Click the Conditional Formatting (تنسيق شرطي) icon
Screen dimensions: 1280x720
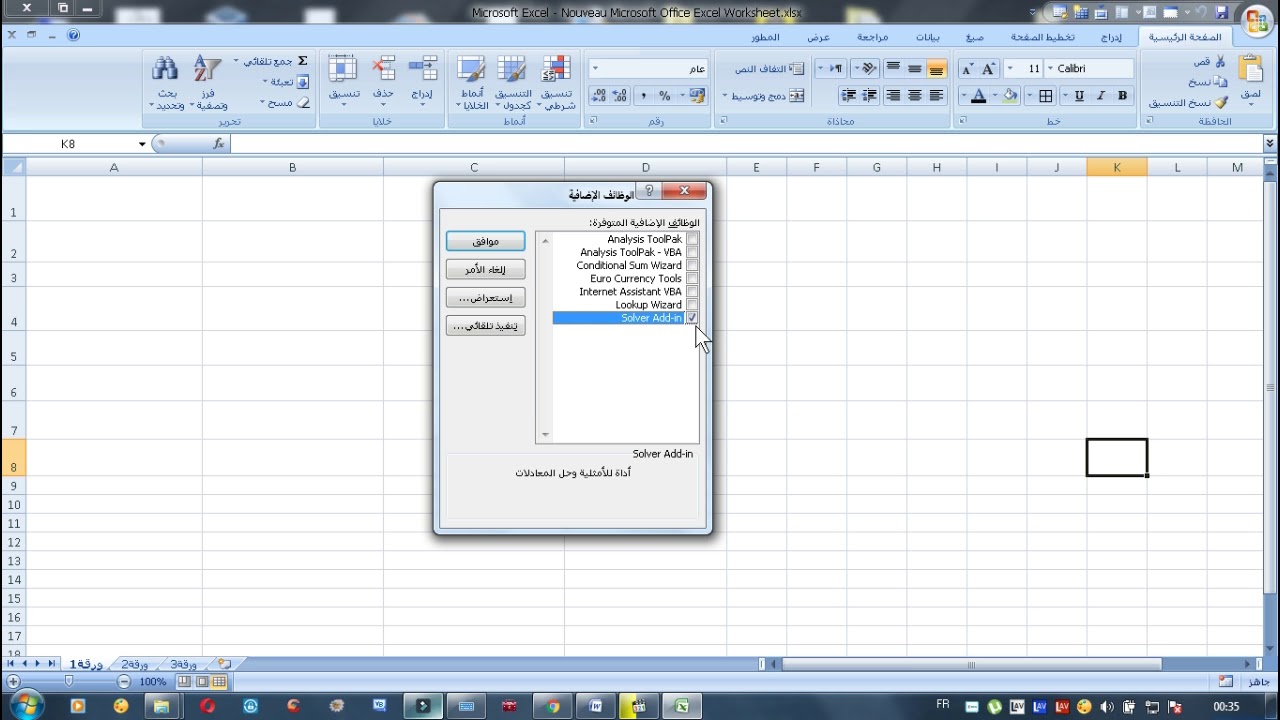[x=555, y=69]
